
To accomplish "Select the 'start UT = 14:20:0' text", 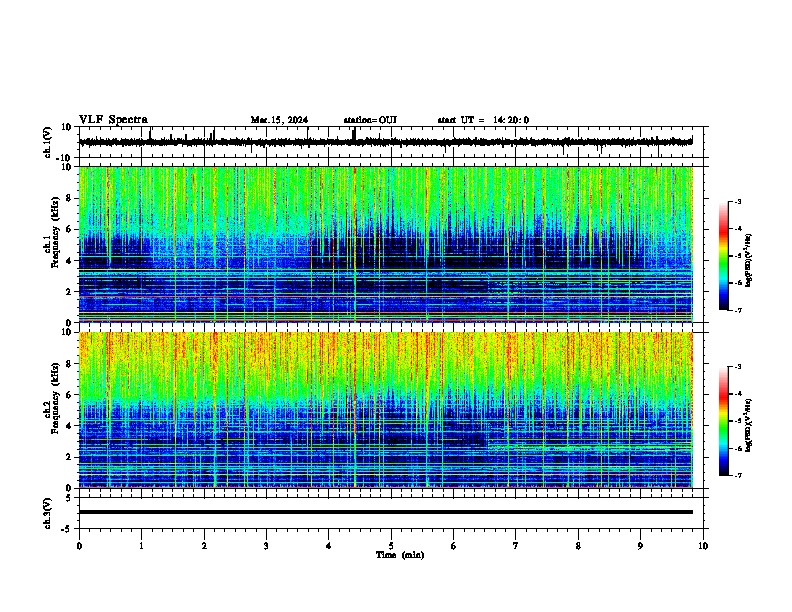I will click(x=483, y=120).
